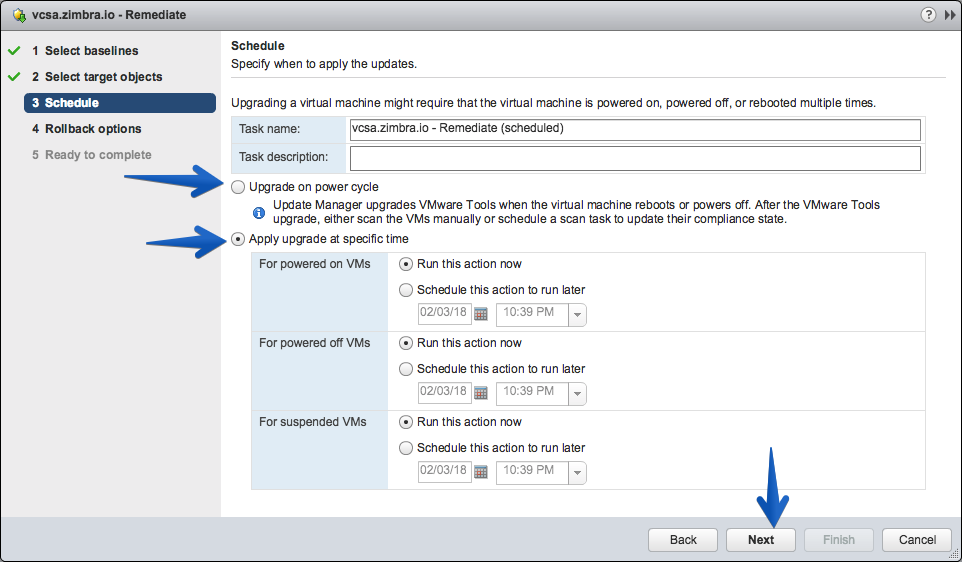Expand time dropdown for powered on VMs
Viewport: 962px width, 562px height.
(577, 315)
